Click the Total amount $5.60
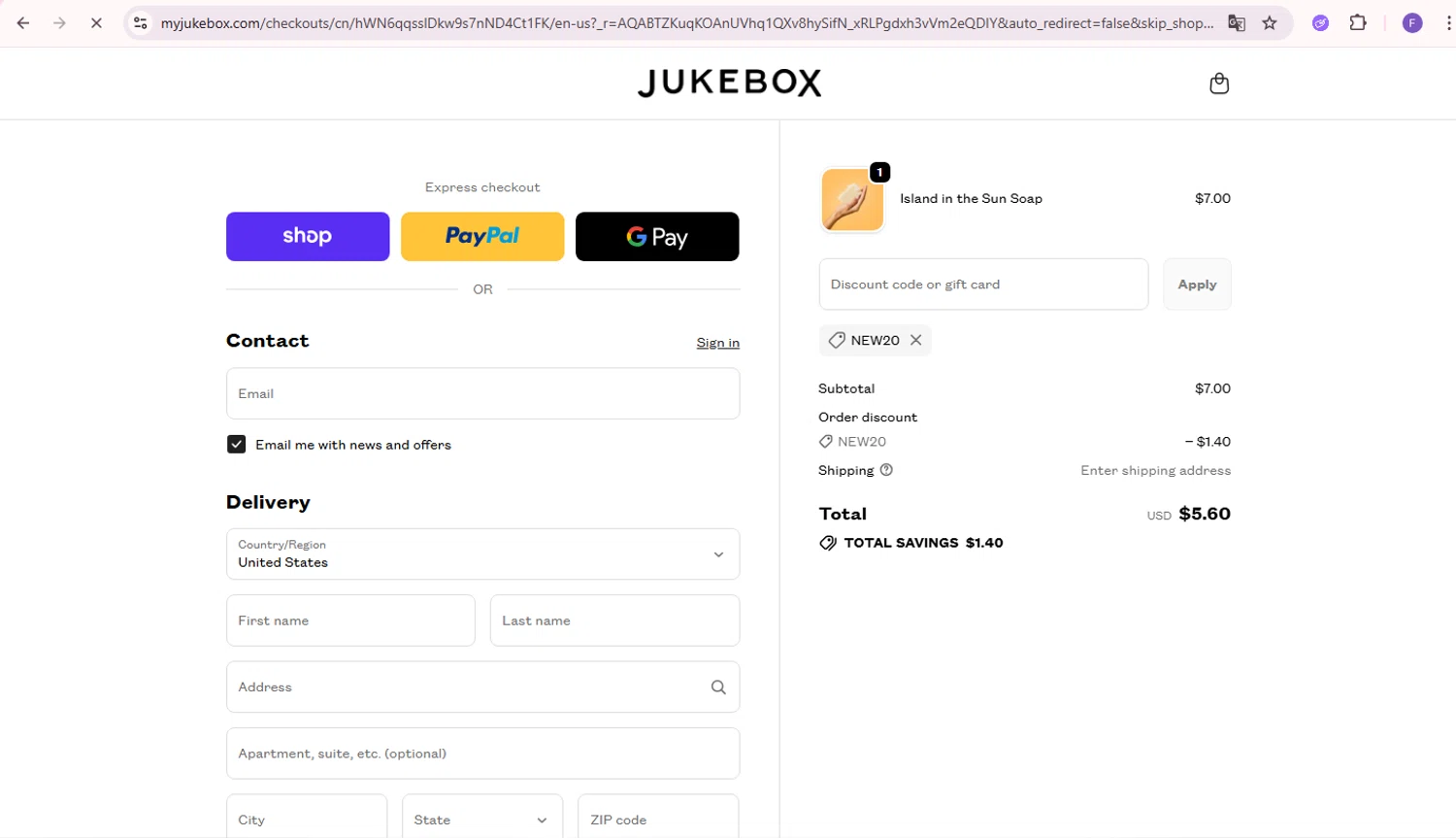This screenshot has width=1456, height=838. [x=1205, y=514]
